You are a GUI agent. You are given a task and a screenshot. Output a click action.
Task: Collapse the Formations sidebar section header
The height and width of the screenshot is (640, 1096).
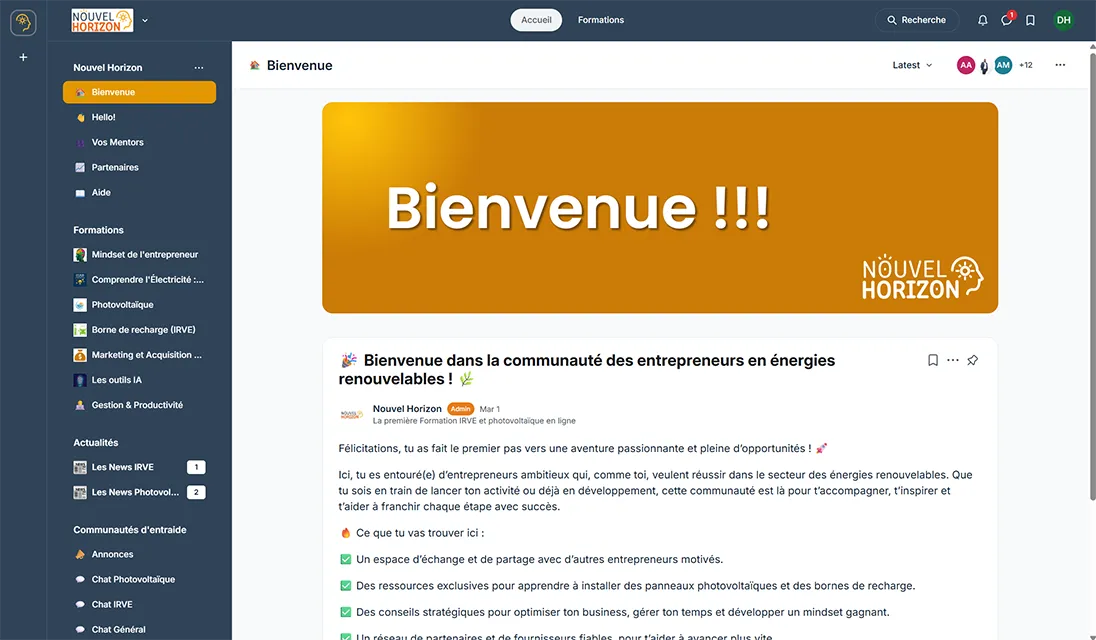99,230
